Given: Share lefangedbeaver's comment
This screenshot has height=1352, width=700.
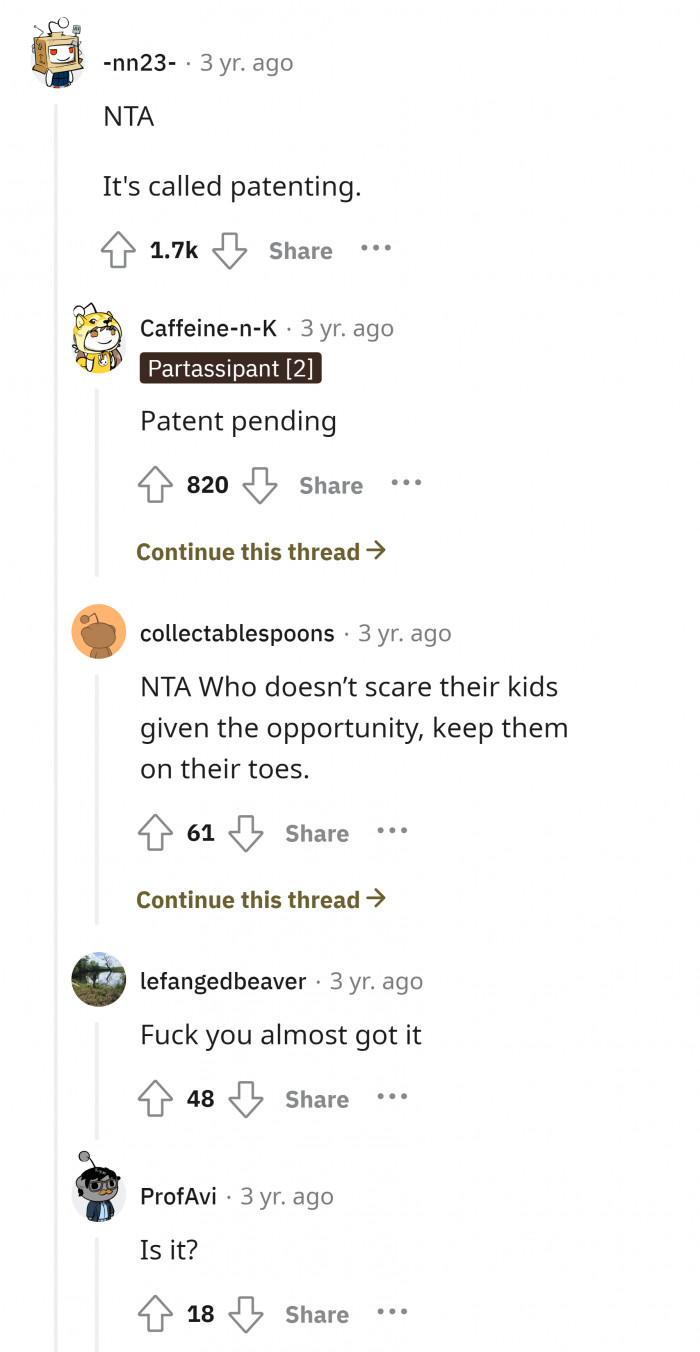Looking at the screenshot, I should point(316,1098).
